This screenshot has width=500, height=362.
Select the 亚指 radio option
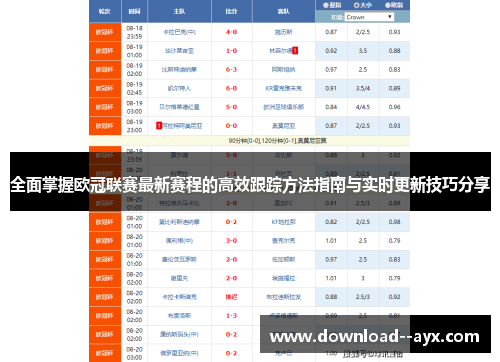click(x=326, y=5)
